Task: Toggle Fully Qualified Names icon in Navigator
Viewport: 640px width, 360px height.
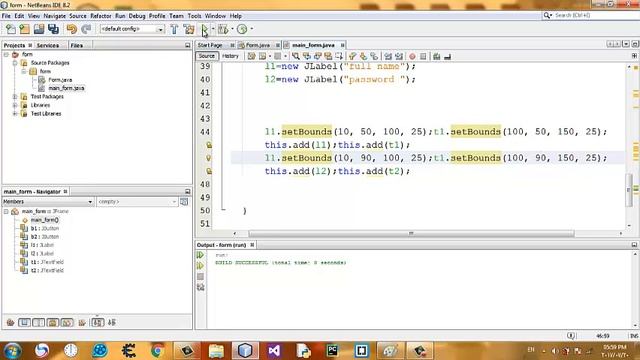Action: [82, 322]
